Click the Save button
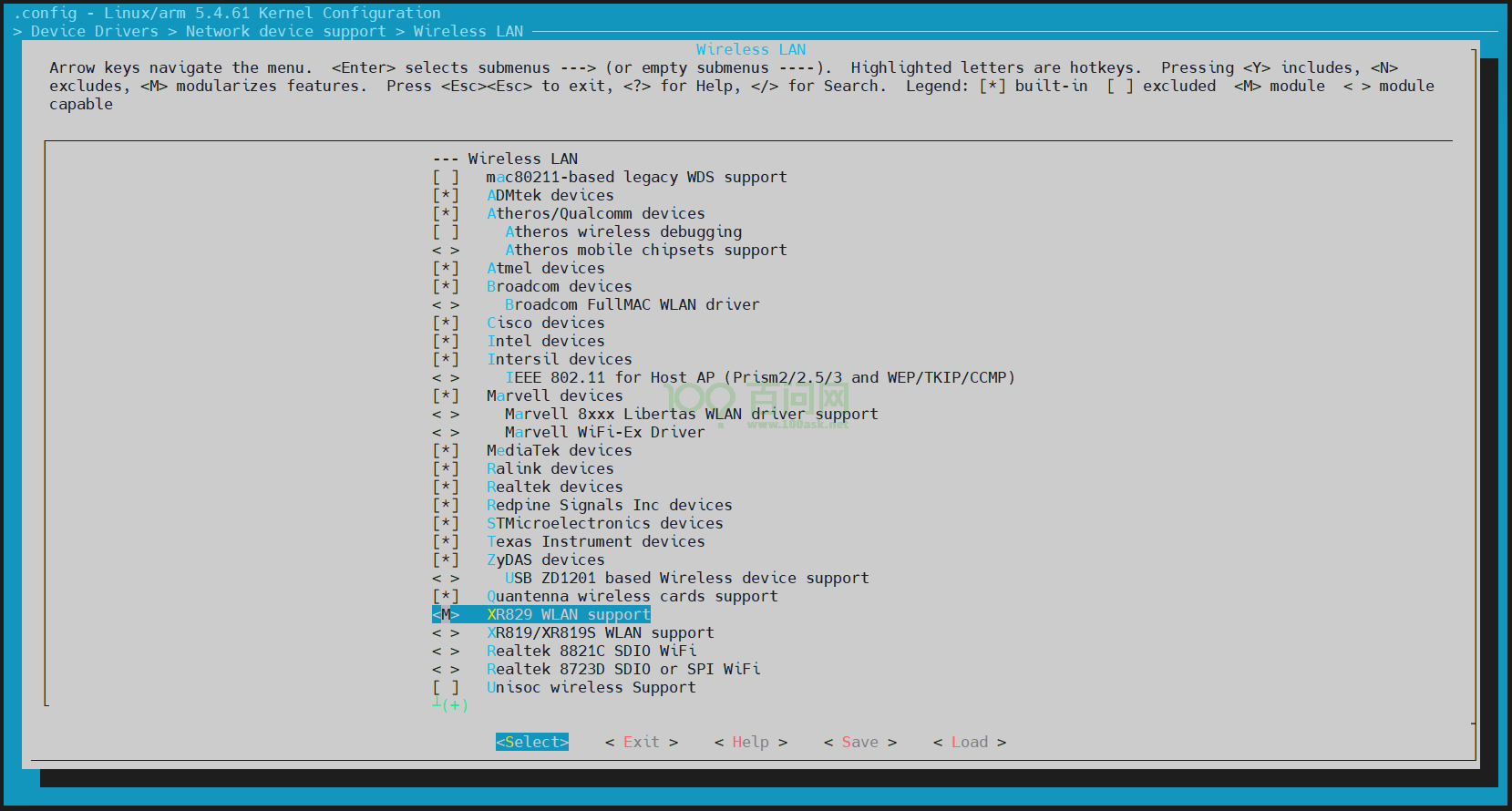 click(859, 742)
